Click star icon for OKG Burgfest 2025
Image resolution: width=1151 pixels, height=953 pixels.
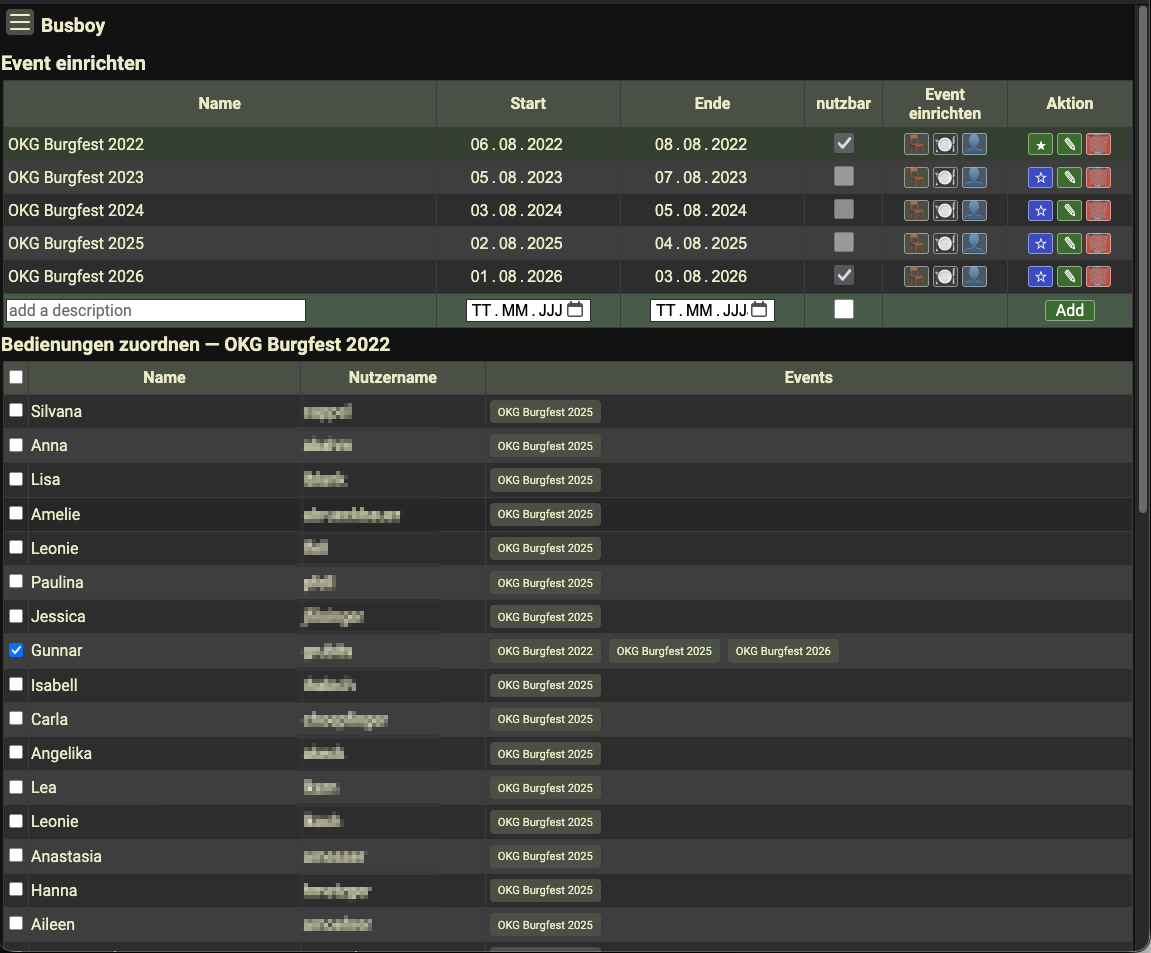point(1041,244)
